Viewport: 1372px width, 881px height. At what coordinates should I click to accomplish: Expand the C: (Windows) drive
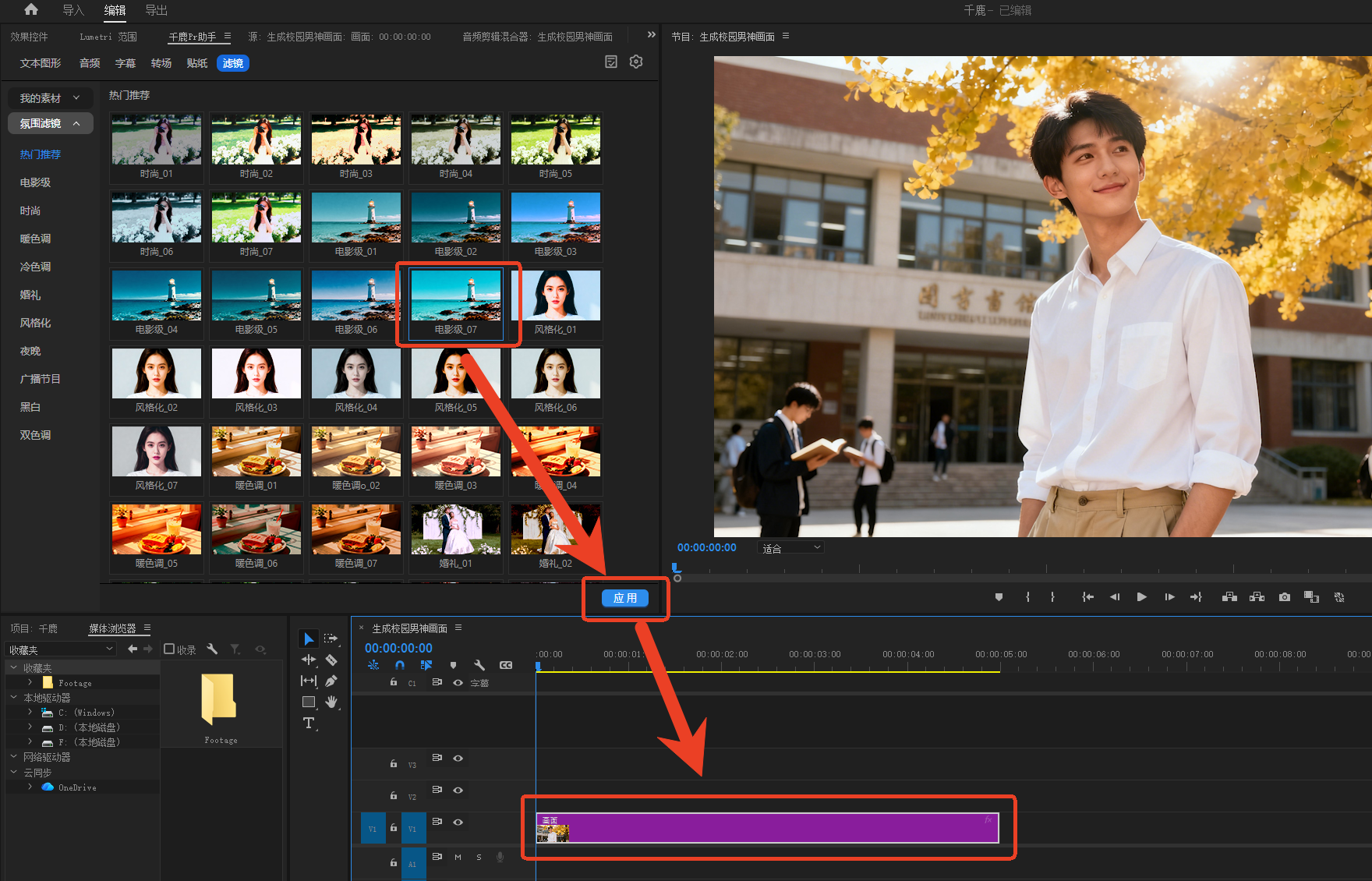(x=30, y=713)
